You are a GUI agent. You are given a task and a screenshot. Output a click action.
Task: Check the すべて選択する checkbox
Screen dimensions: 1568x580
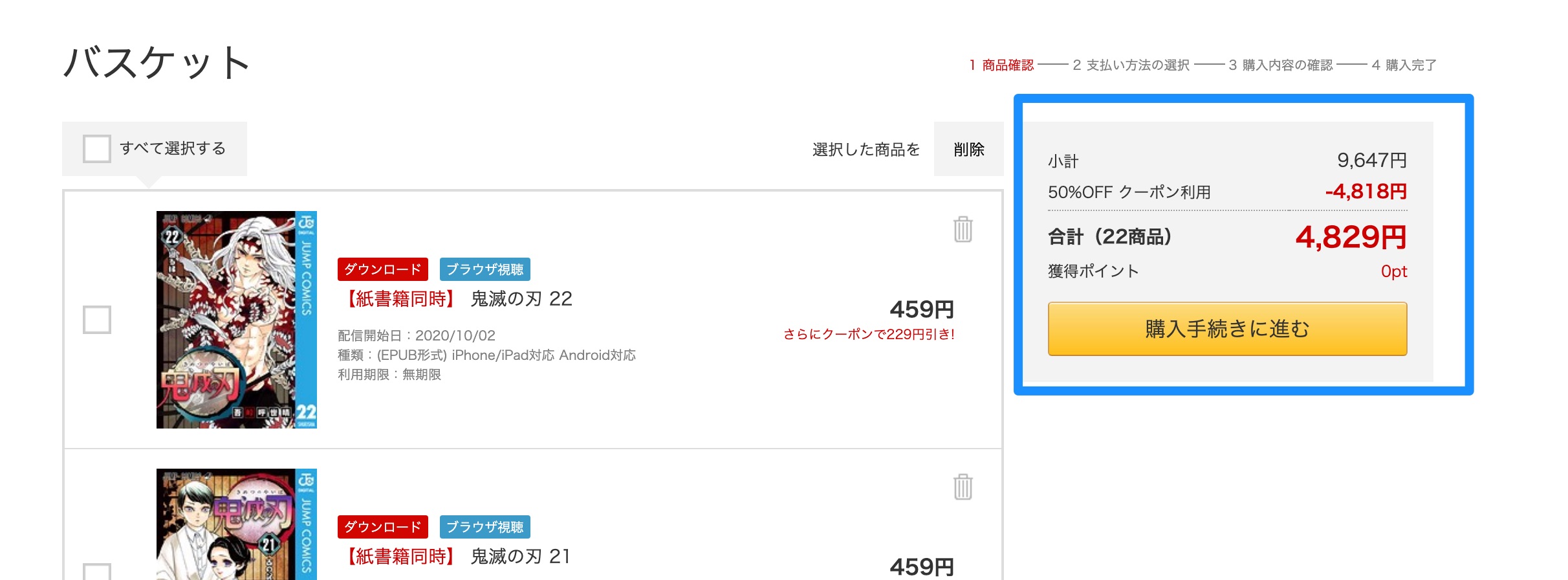pyautogui.click(x=97, y=148)
